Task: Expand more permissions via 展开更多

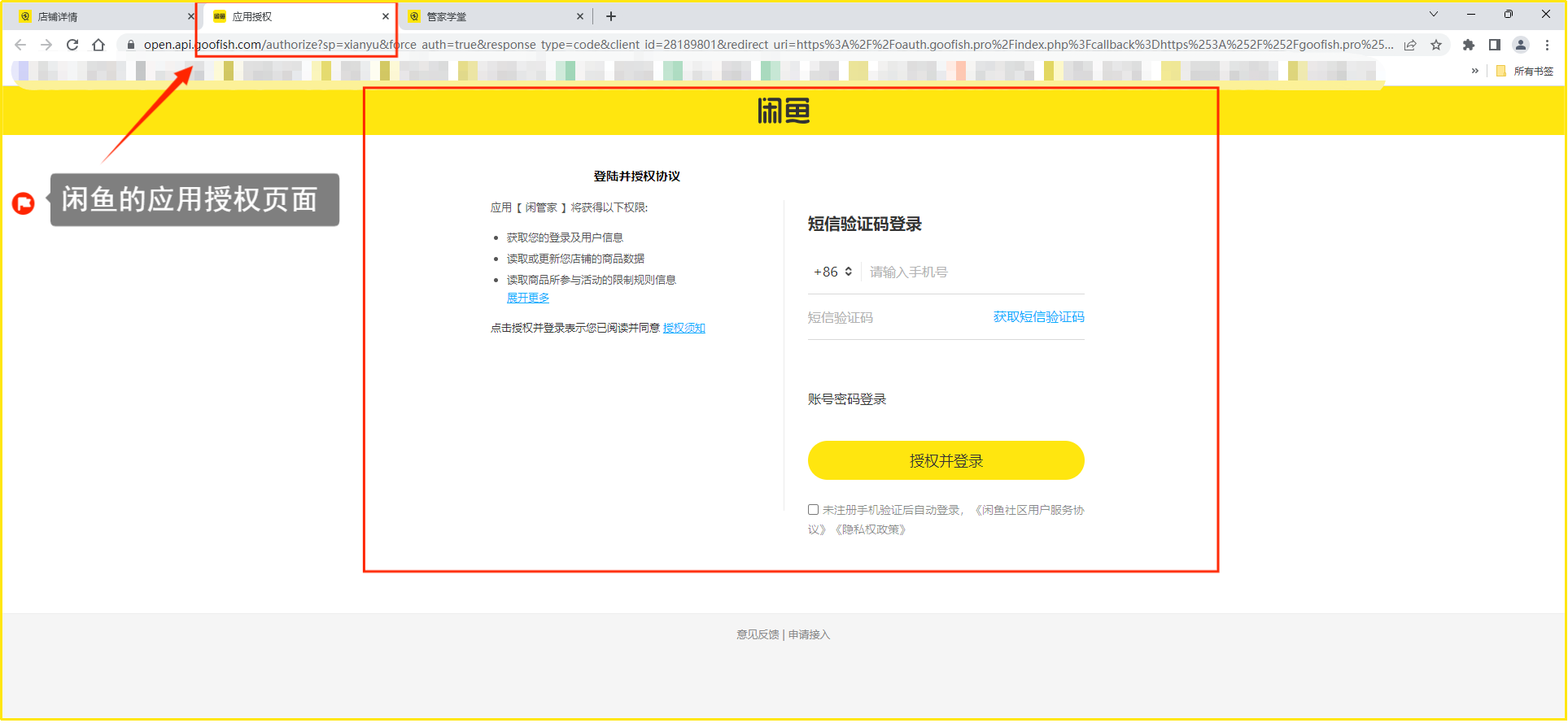Action: pyautogui.click(x=528, y=298)
